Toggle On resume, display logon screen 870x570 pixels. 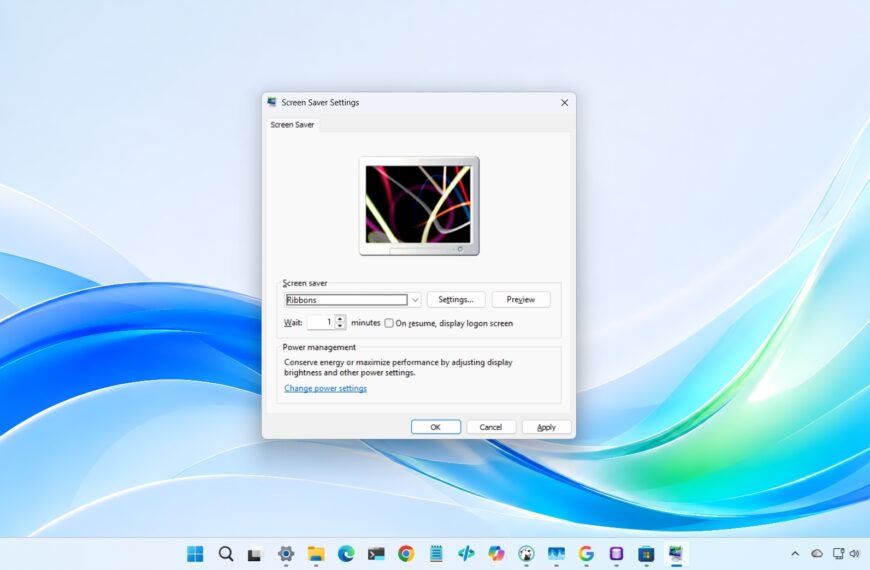pyautogui.click(x=389, y=323)
